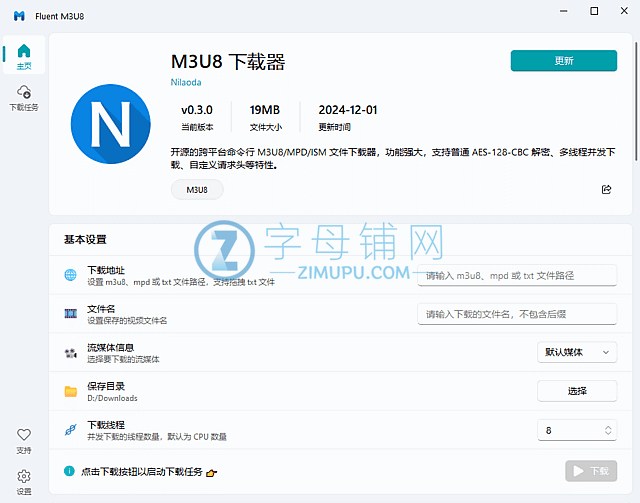
Task: Click the info icon in bottom hint bar
Action: 69,471
